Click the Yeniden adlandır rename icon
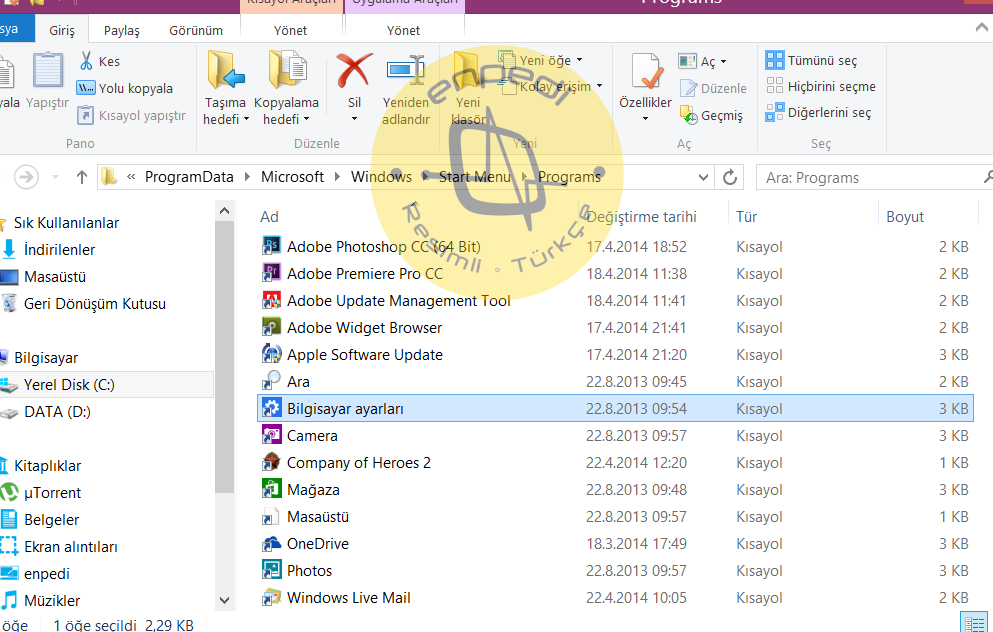993x632 pixels. click(x=406, y=72)
